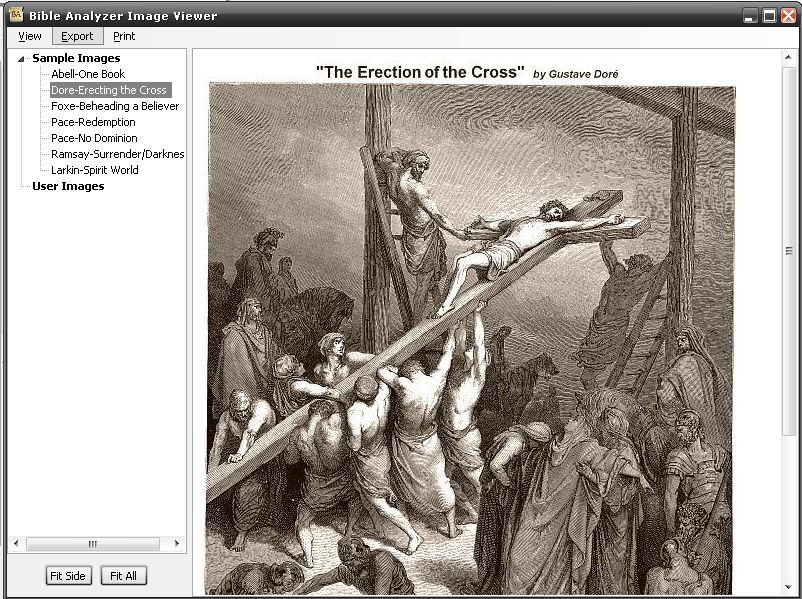Click the "by Gustave Doré" caption
This screenshot has width=802, height=599.
tap(575, 74)
